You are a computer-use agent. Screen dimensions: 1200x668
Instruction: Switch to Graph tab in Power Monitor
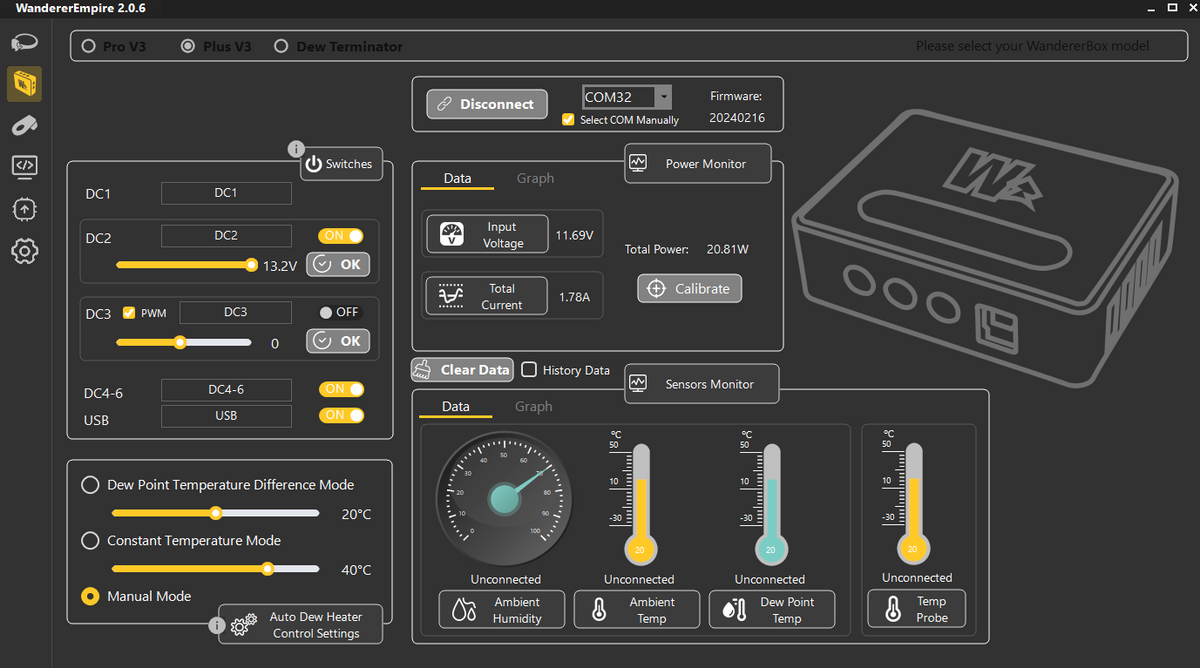535,178
